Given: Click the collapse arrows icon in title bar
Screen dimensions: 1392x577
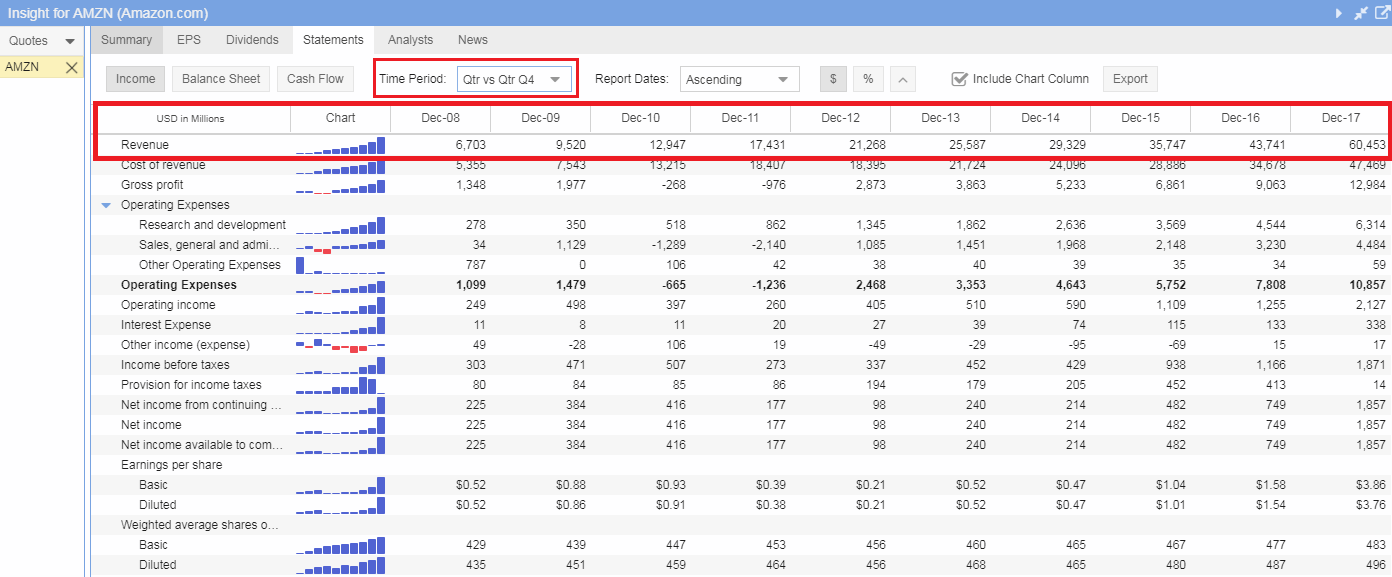Looking at the screenshot, I should coord(1360,13).
